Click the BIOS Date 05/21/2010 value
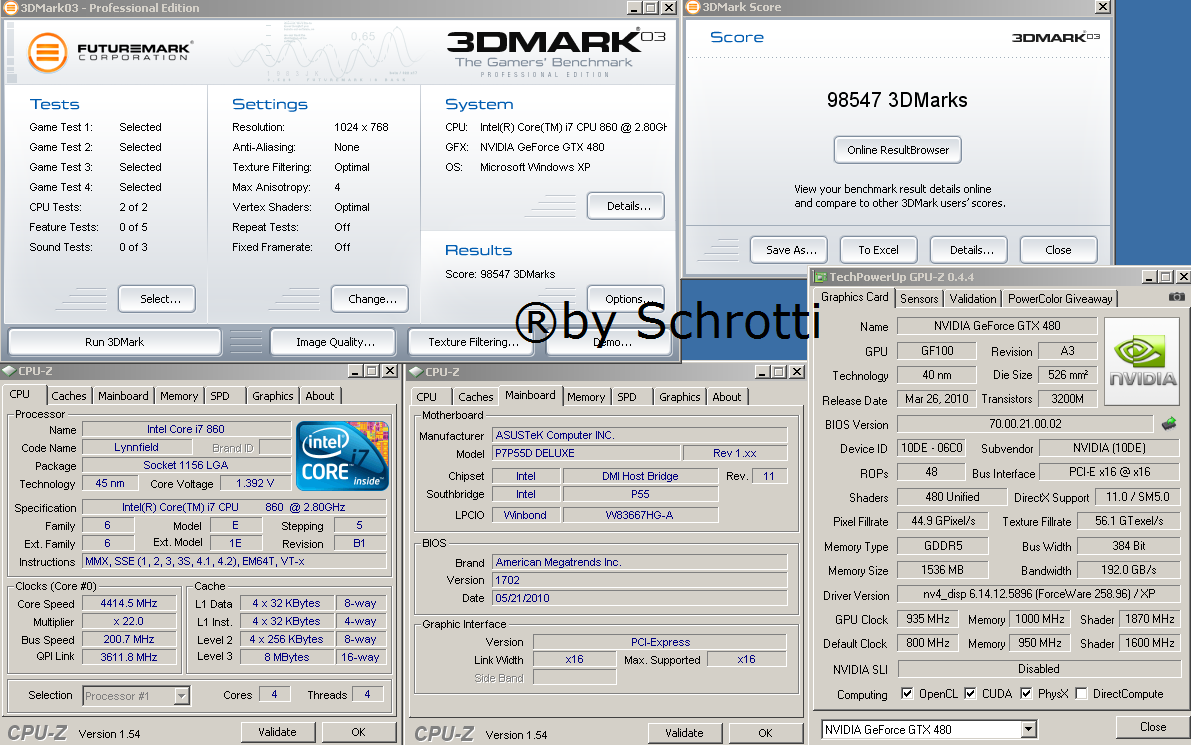 click(640, 598)
